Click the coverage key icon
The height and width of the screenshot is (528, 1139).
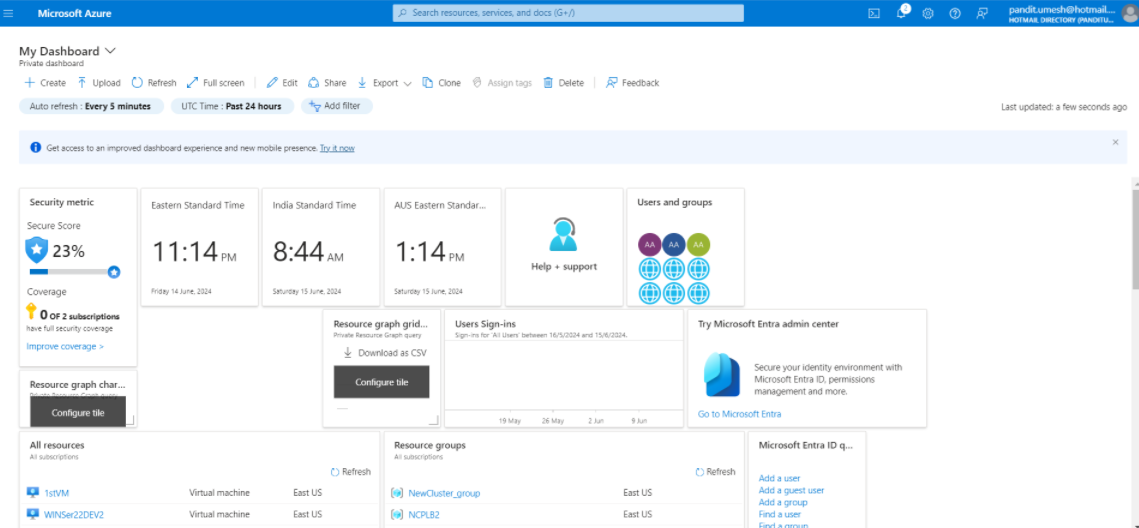(31, 312)
